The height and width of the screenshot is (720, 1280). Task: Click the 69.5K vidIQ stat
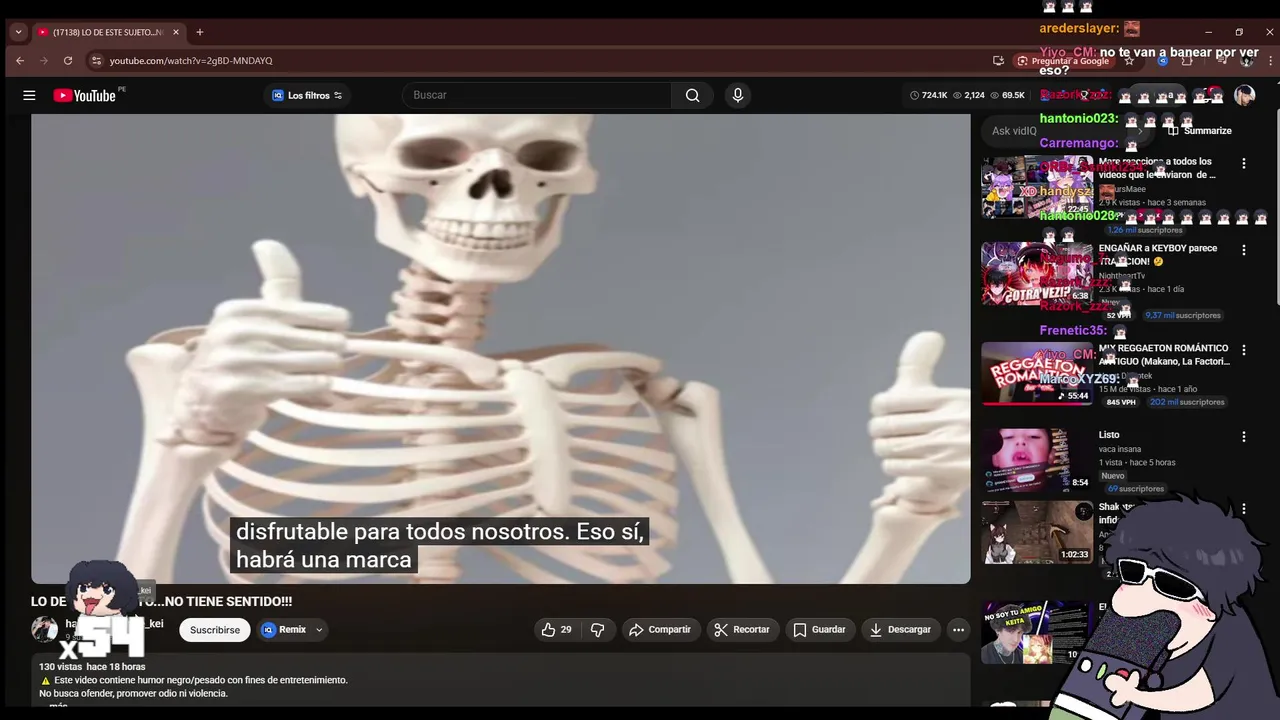[x=1008, y=95]
